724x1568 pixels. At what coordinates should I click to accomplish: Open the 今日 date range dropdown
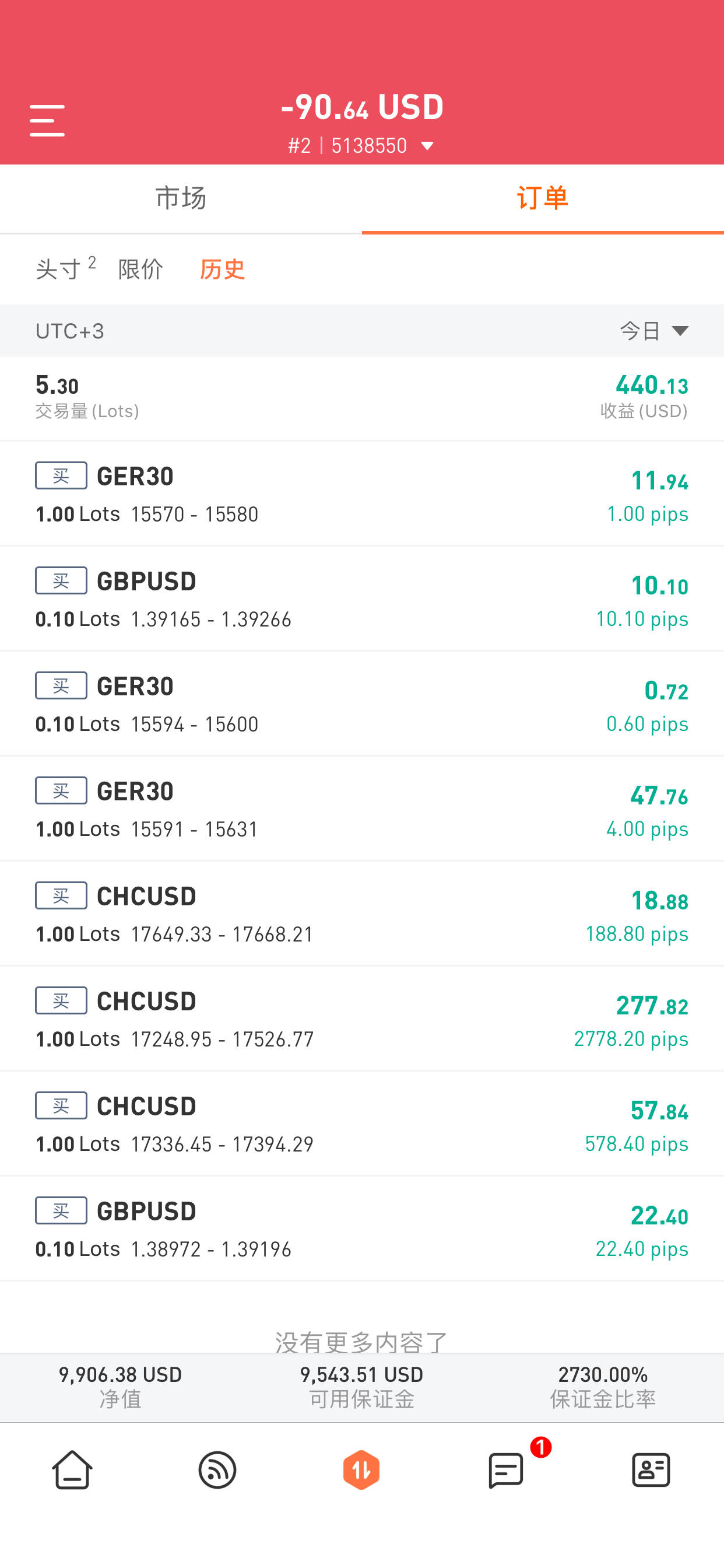pos(654,331)
